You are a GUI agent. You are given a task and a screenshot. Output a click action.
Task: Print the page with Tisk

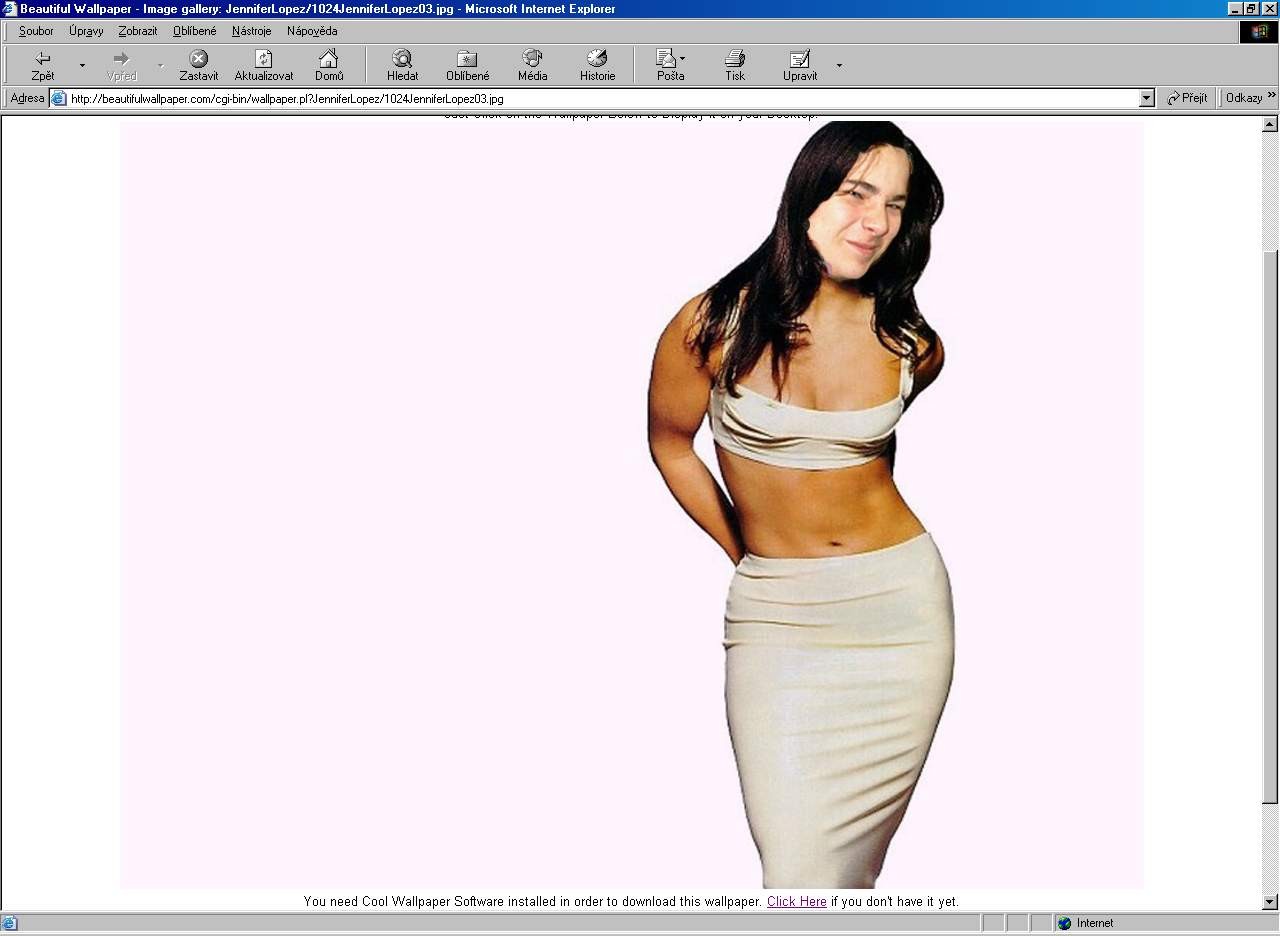735,65
